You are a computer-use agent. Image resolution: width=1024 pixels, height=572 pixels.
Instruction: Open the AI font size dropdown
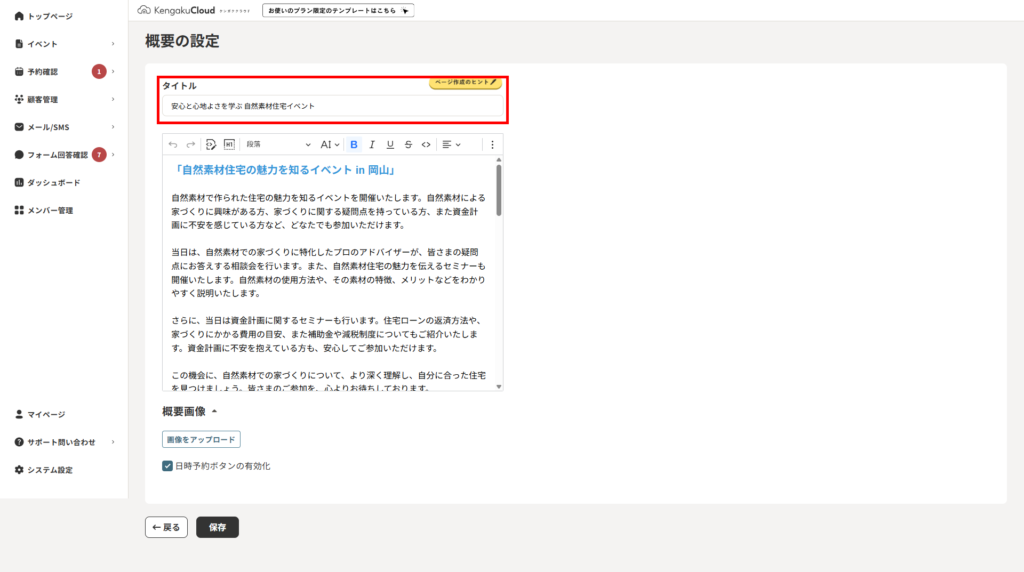[330, 145]
